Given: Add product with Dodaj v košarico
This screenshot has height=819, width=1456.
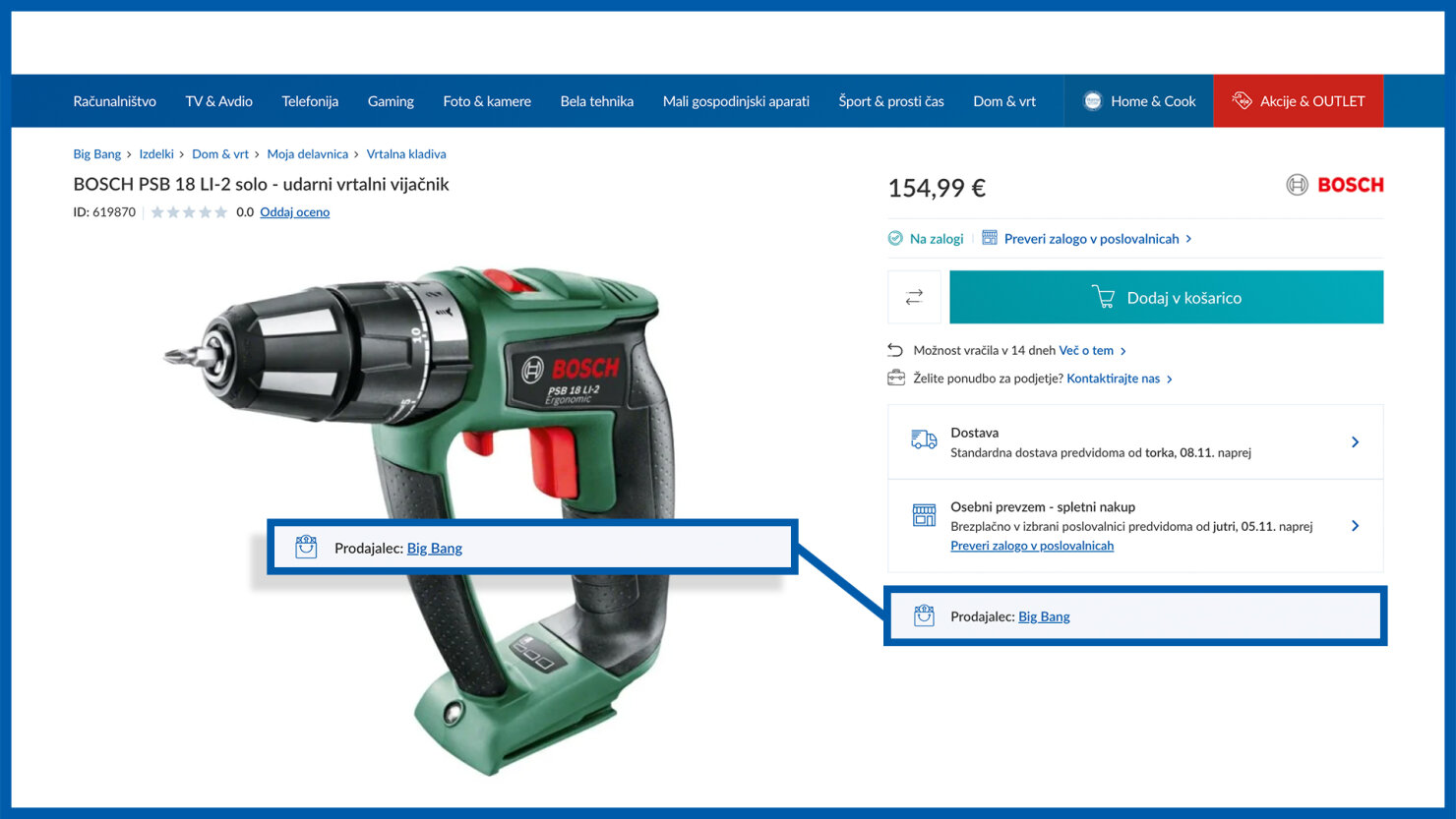Looking at the screenshot, I should [x=1167, y=297].
